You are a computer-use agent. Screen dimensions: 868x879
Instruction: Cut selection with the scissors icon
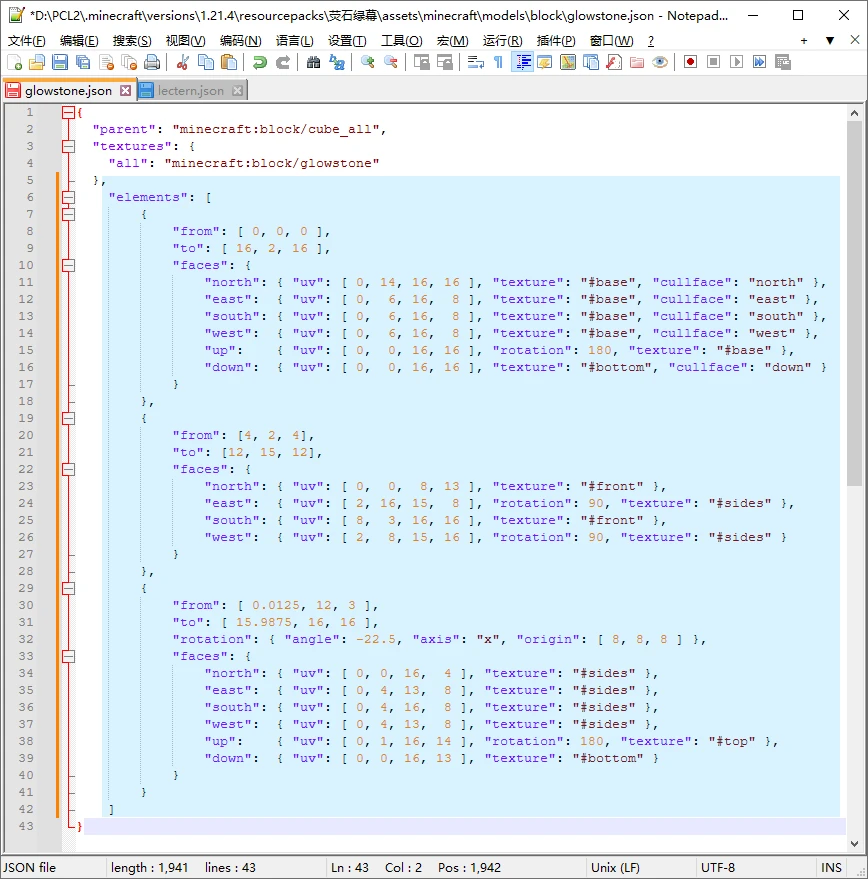click(x=182, y=62)
